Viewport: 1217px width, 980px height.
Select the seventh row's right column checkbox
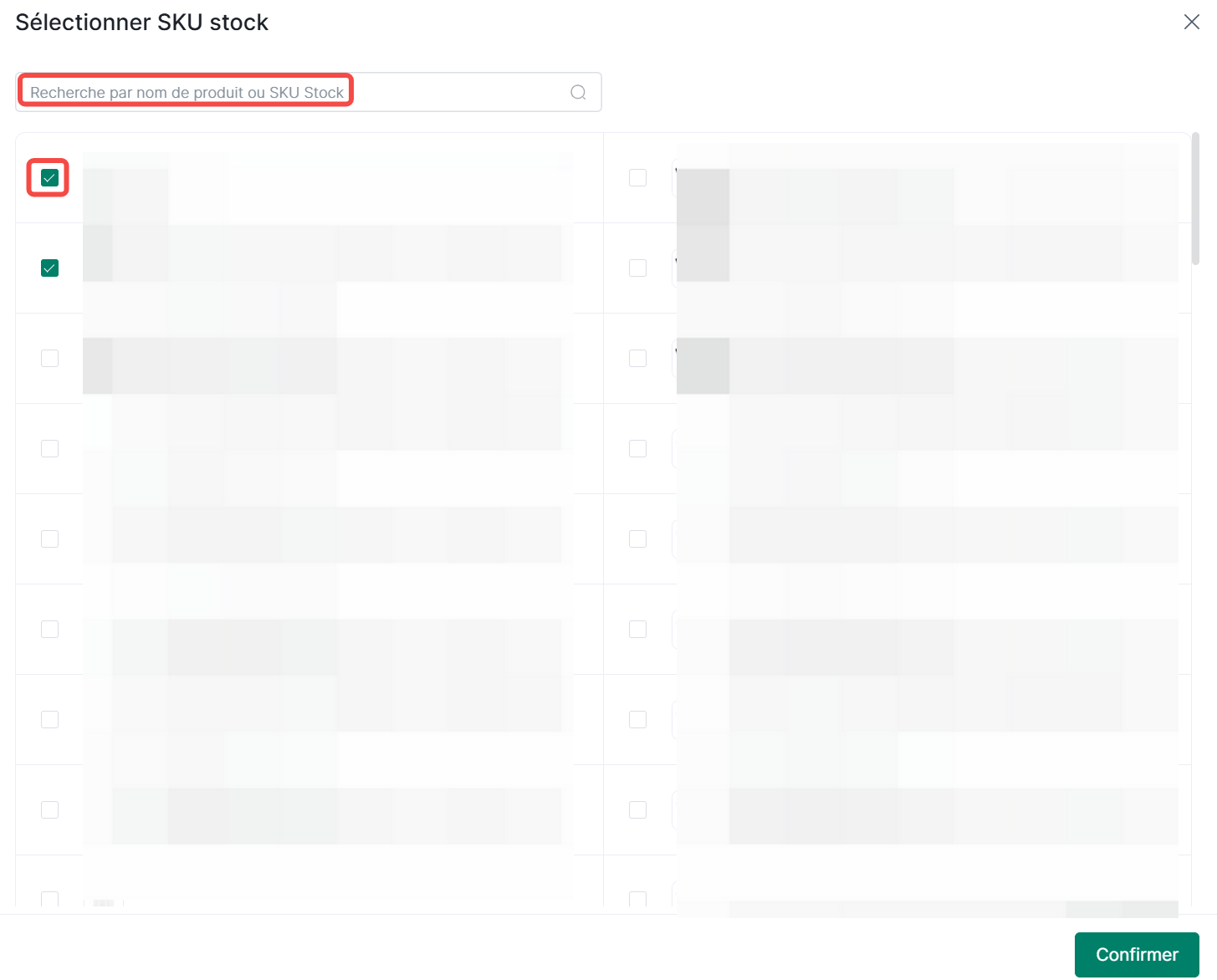[x=638, y=720]
